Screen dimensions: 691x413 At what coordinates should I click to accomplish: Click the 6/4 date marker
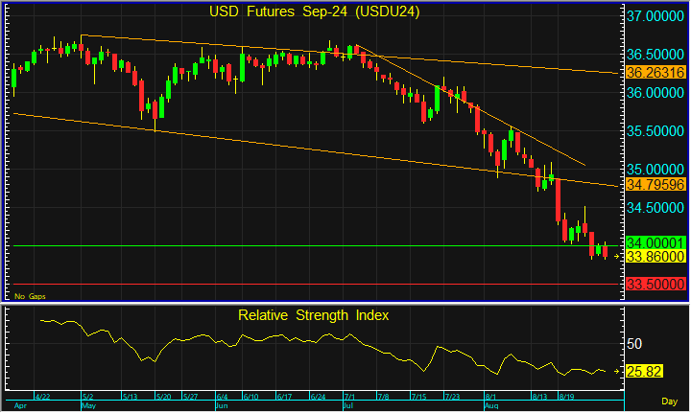222,397
